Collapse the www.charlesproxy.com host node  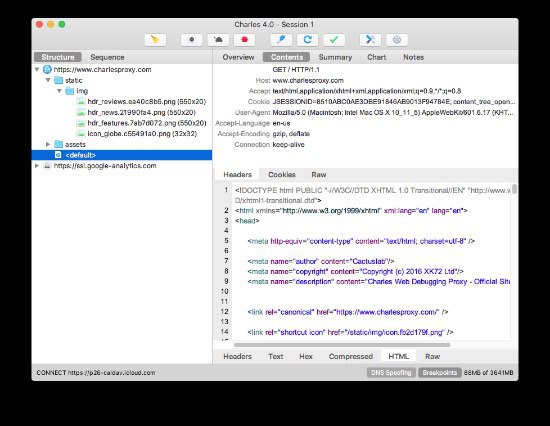(37, 69)
